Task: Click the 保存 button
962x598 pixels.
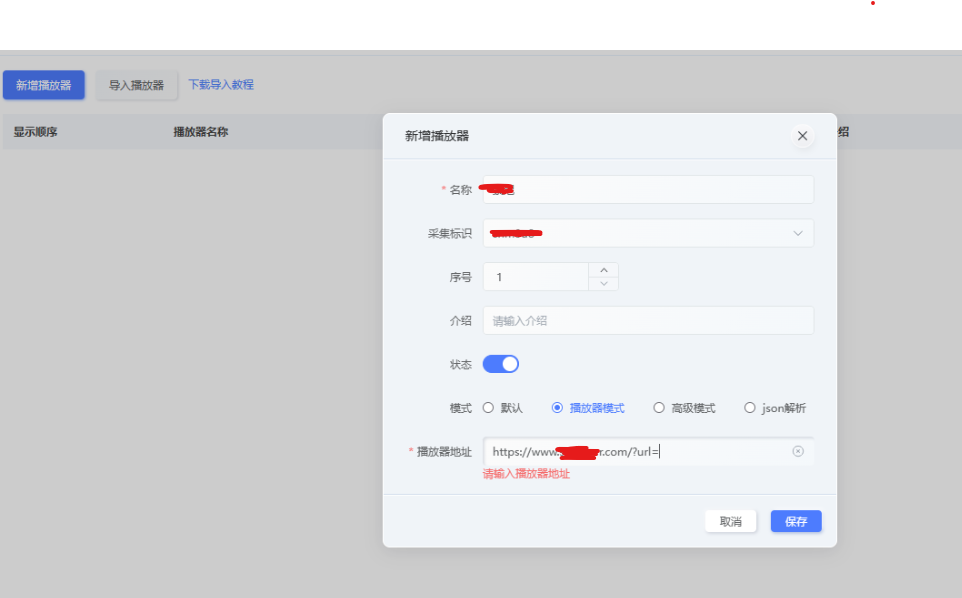Action: [796, 521]
